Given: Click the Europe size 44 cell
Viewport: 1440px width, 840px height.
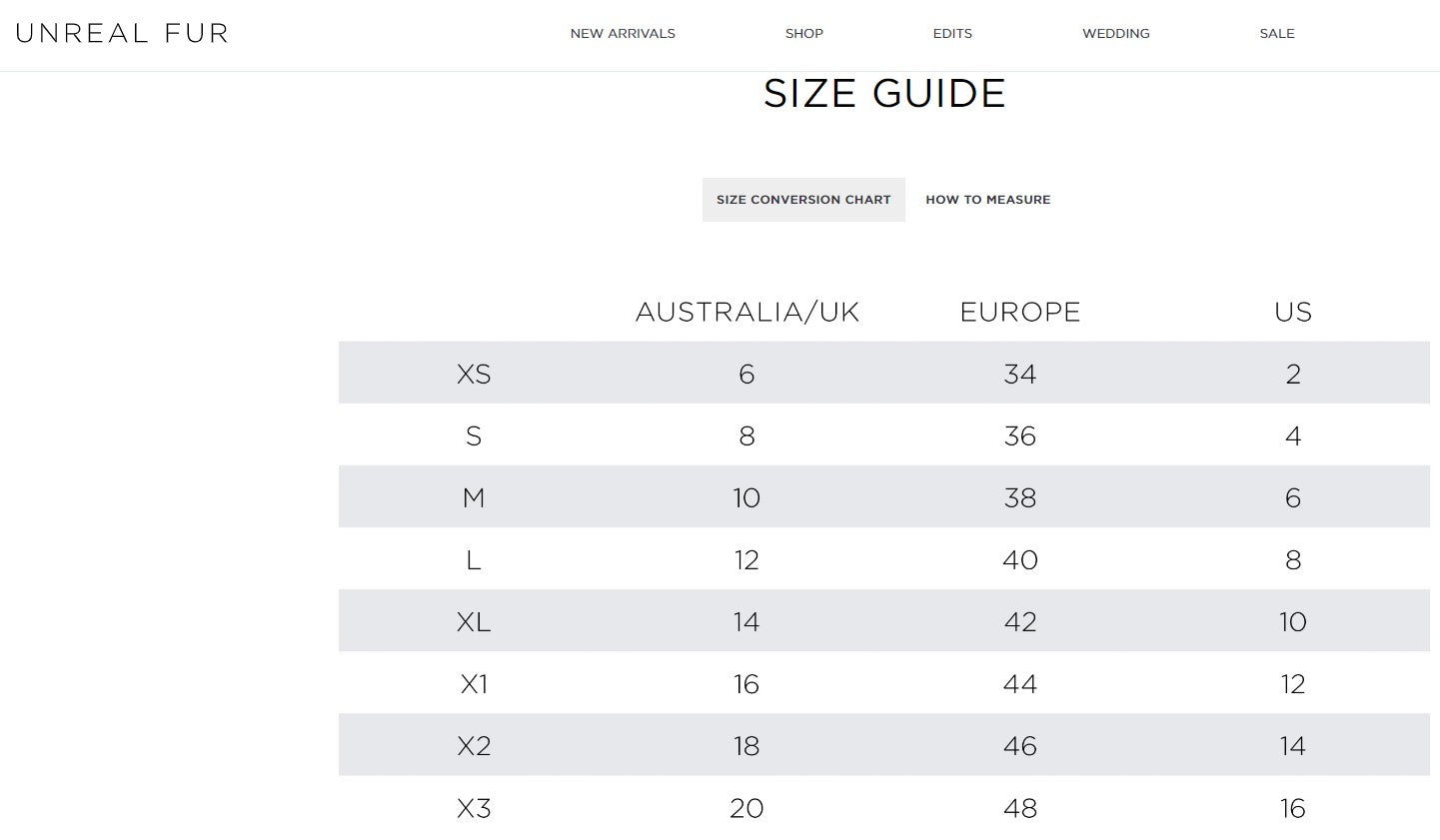Looking at the screenshot, I should click(x=1019, y=684).
